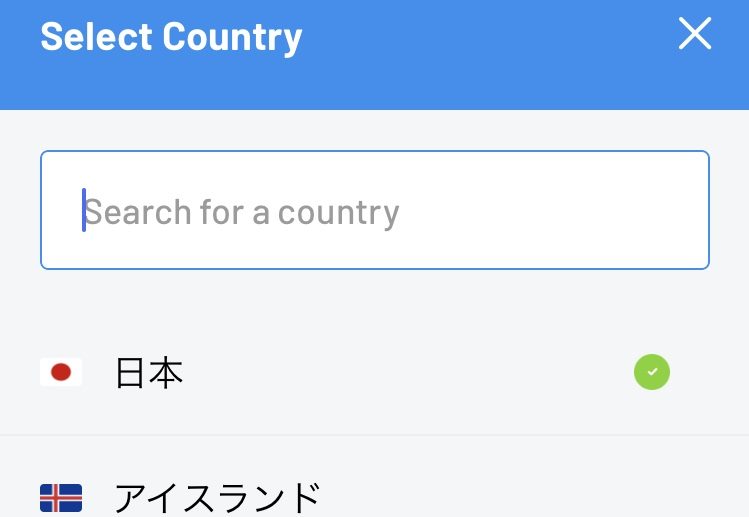749x517 pixels.
Task: Dismiss the country picker with the X icon
Action: [695, 33]
